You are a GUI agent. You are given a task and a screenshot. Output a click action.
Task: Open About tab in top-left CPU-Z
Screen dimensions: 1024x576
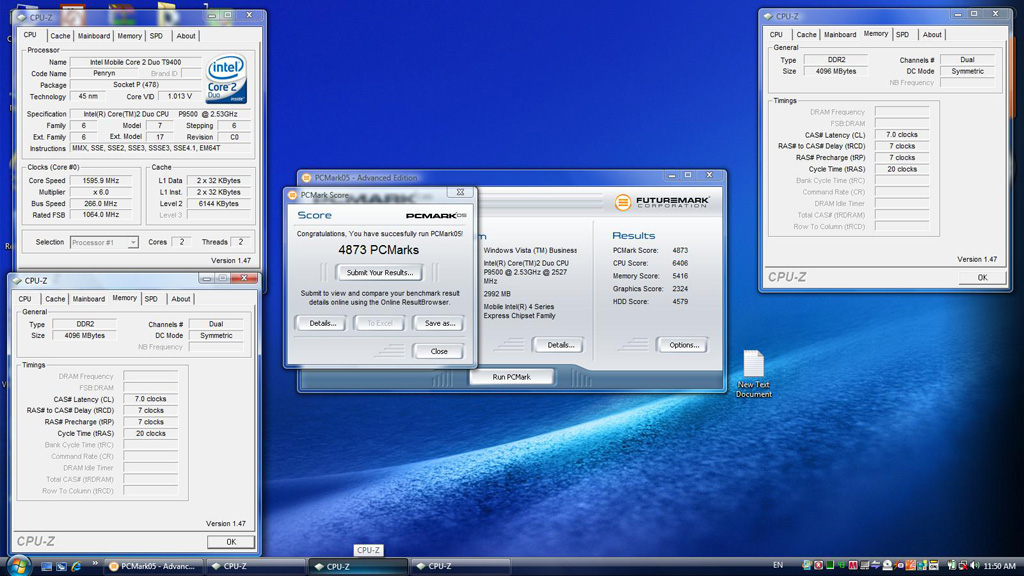click(x=185, y=36)
